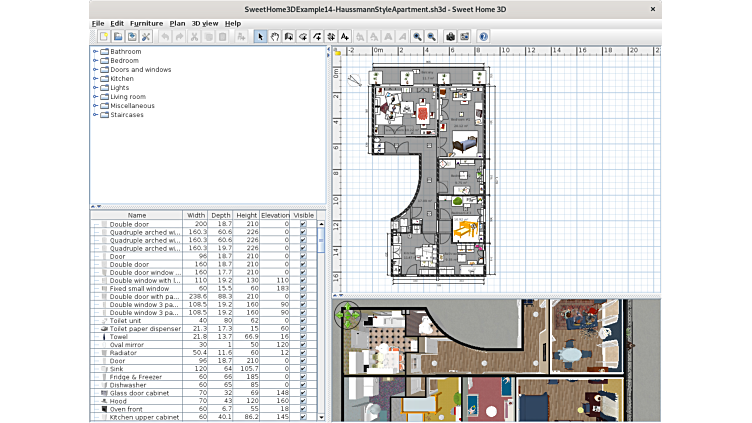Open the 3D view menu
Screen dimensions: 752x423
coord(205,23)
